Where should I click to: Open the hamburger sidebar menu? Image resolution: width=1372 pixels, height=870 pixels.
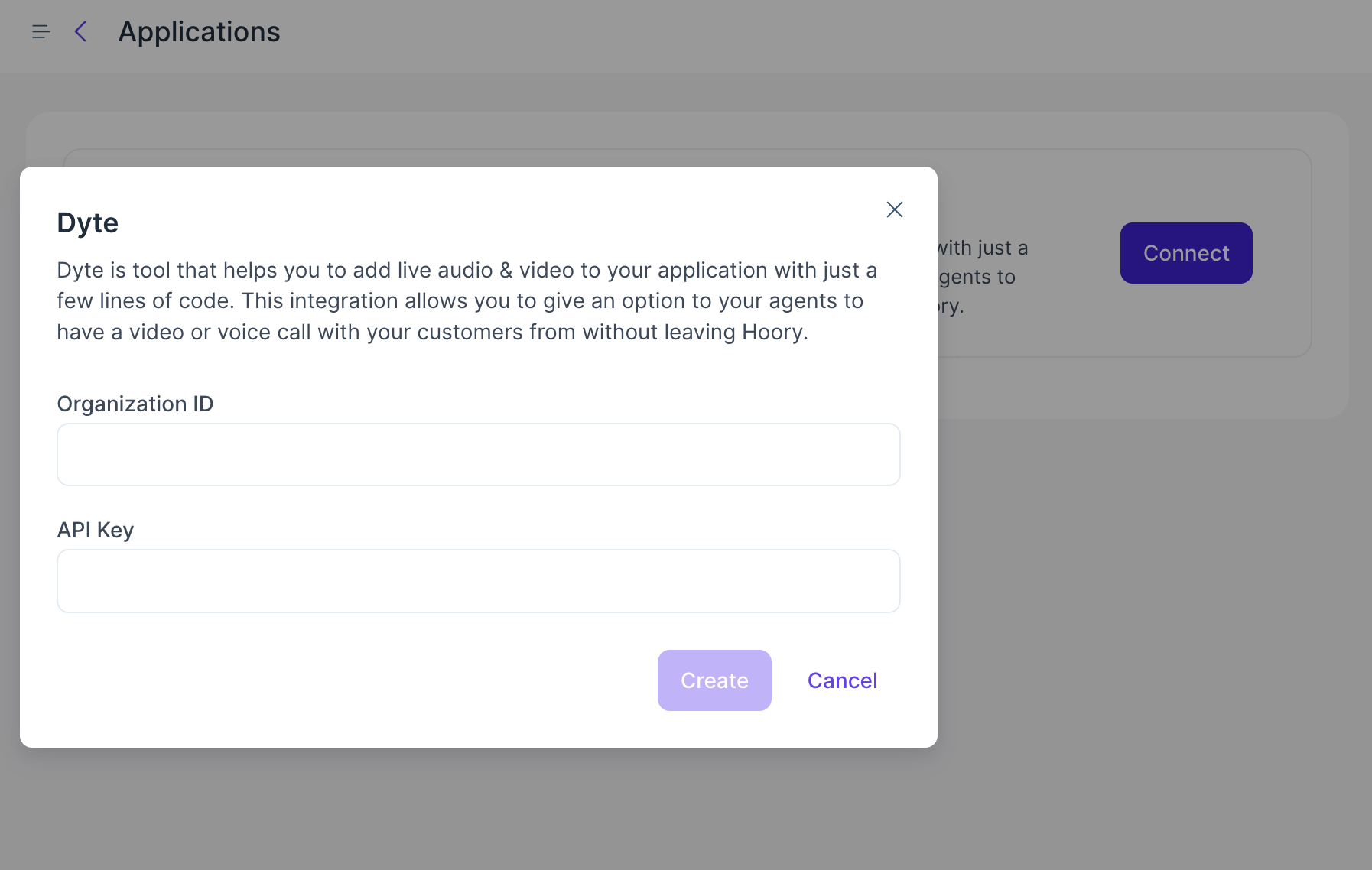(41, 32)
